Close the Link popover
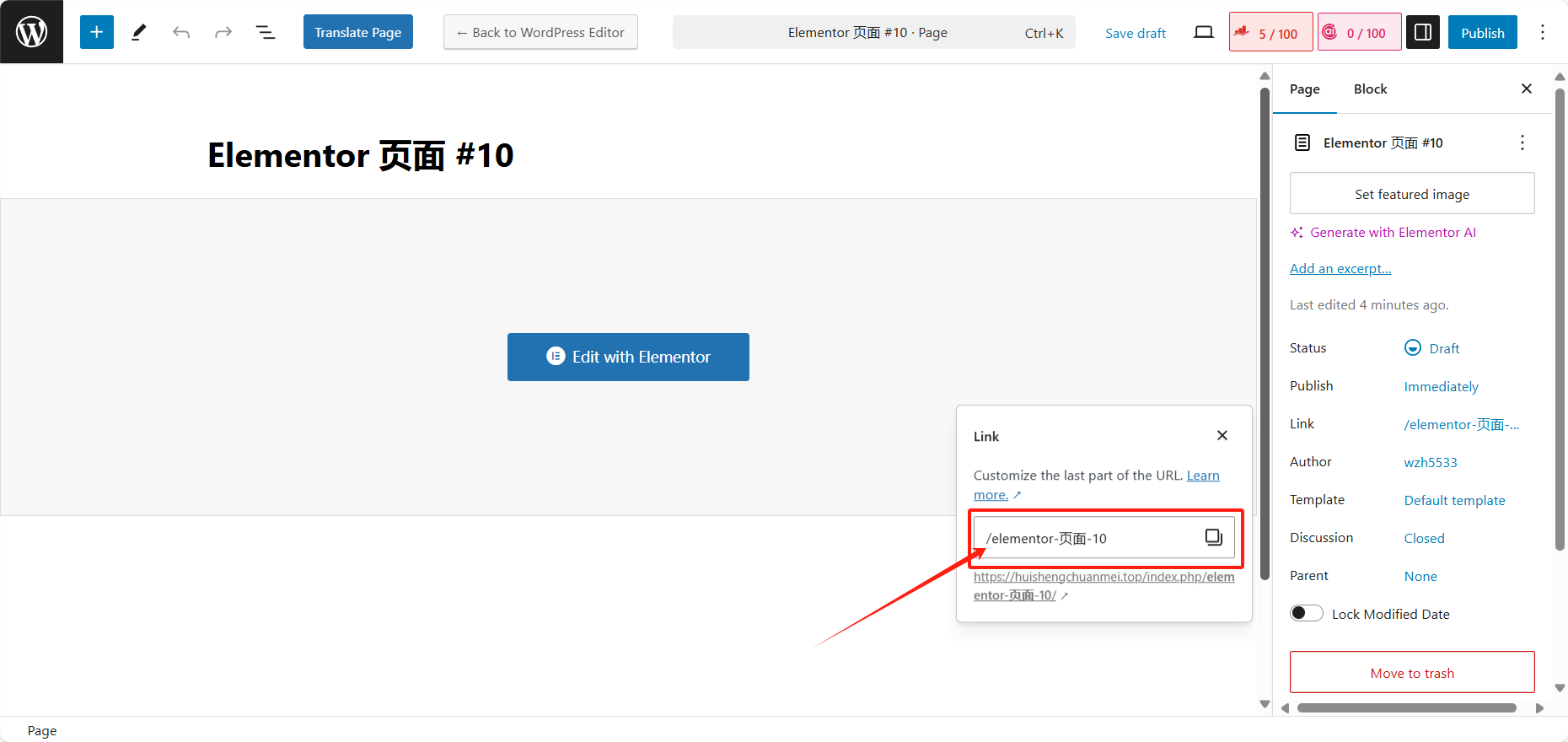 (x=1222, y=435)
